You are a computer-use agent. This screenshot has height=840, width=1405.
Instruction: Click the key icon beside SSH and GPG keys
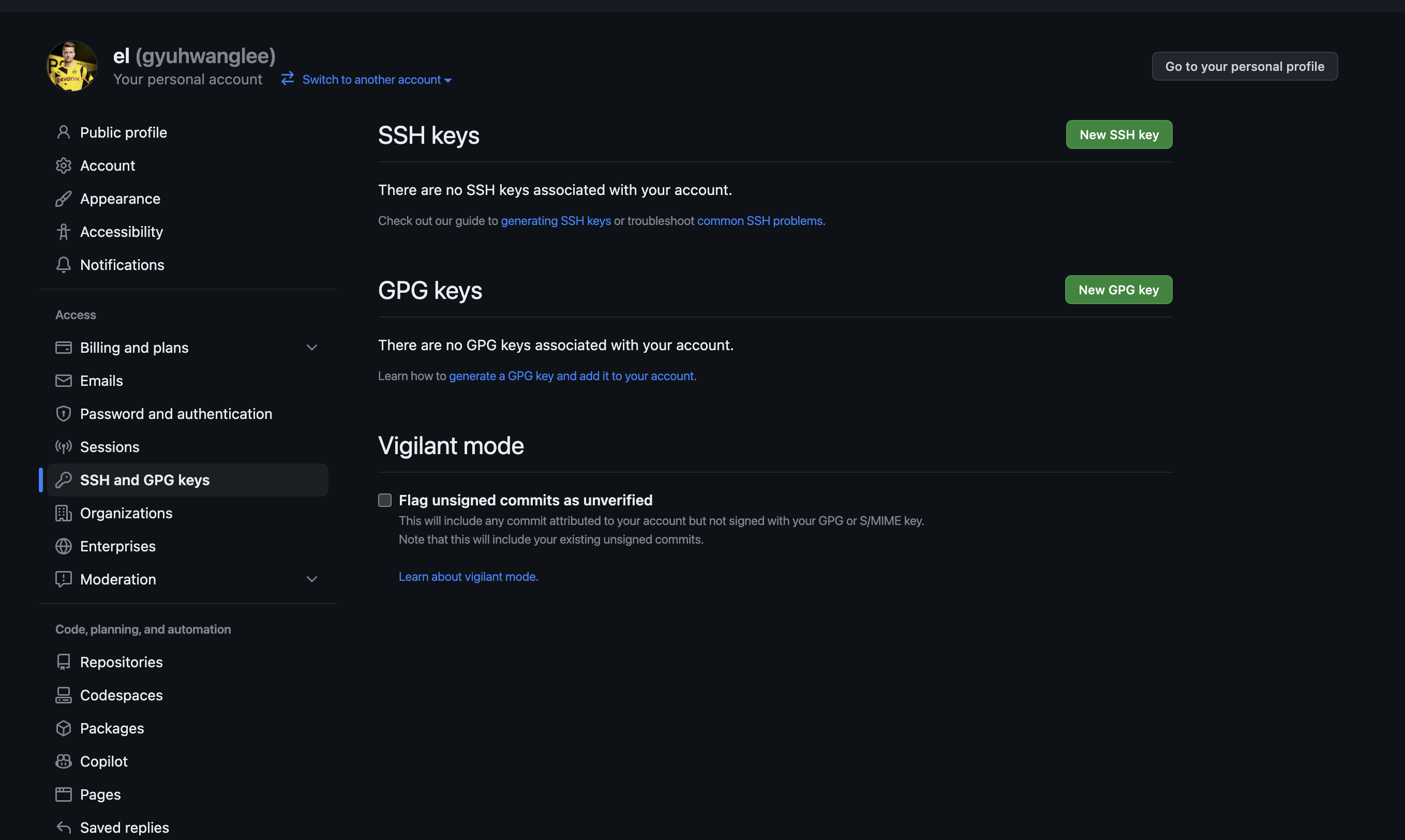pyautogui.click(x=64, y=480)
